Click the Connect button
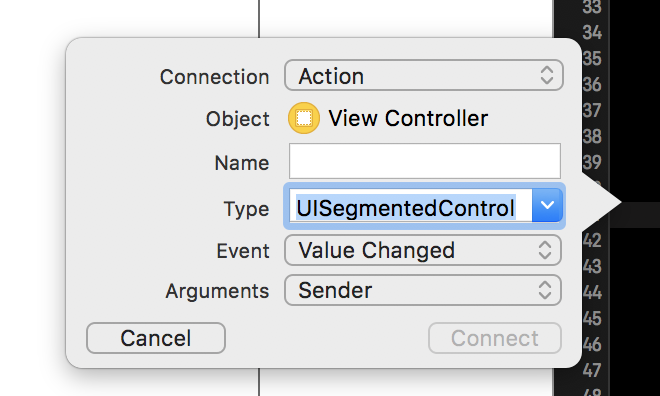The image size is (660, 396). (495, 338)
